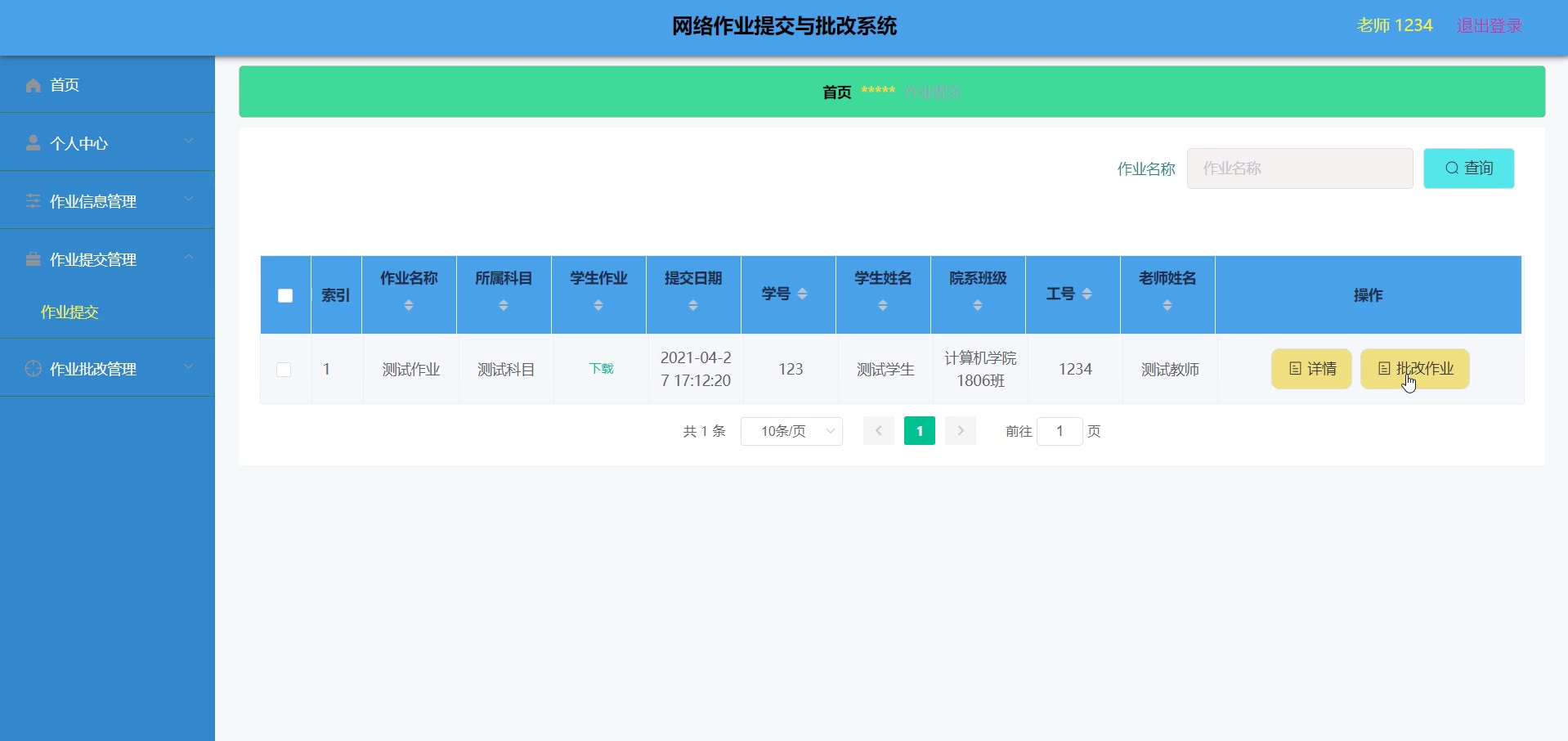This screenshot has width=1568, height=741.
Task: Click page number 1 in pagination
Action: (x=920, y=431)
